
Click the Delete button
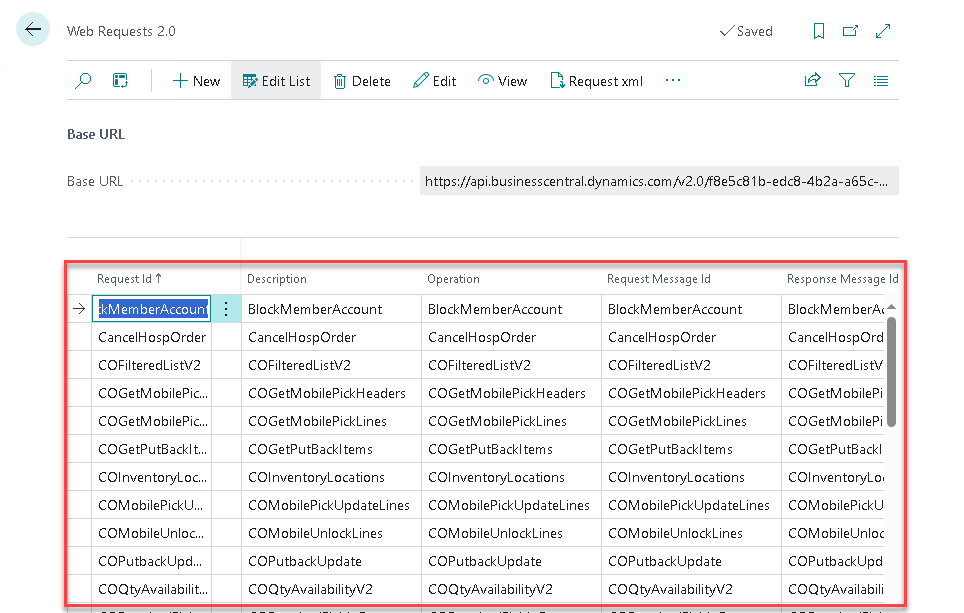361,81
